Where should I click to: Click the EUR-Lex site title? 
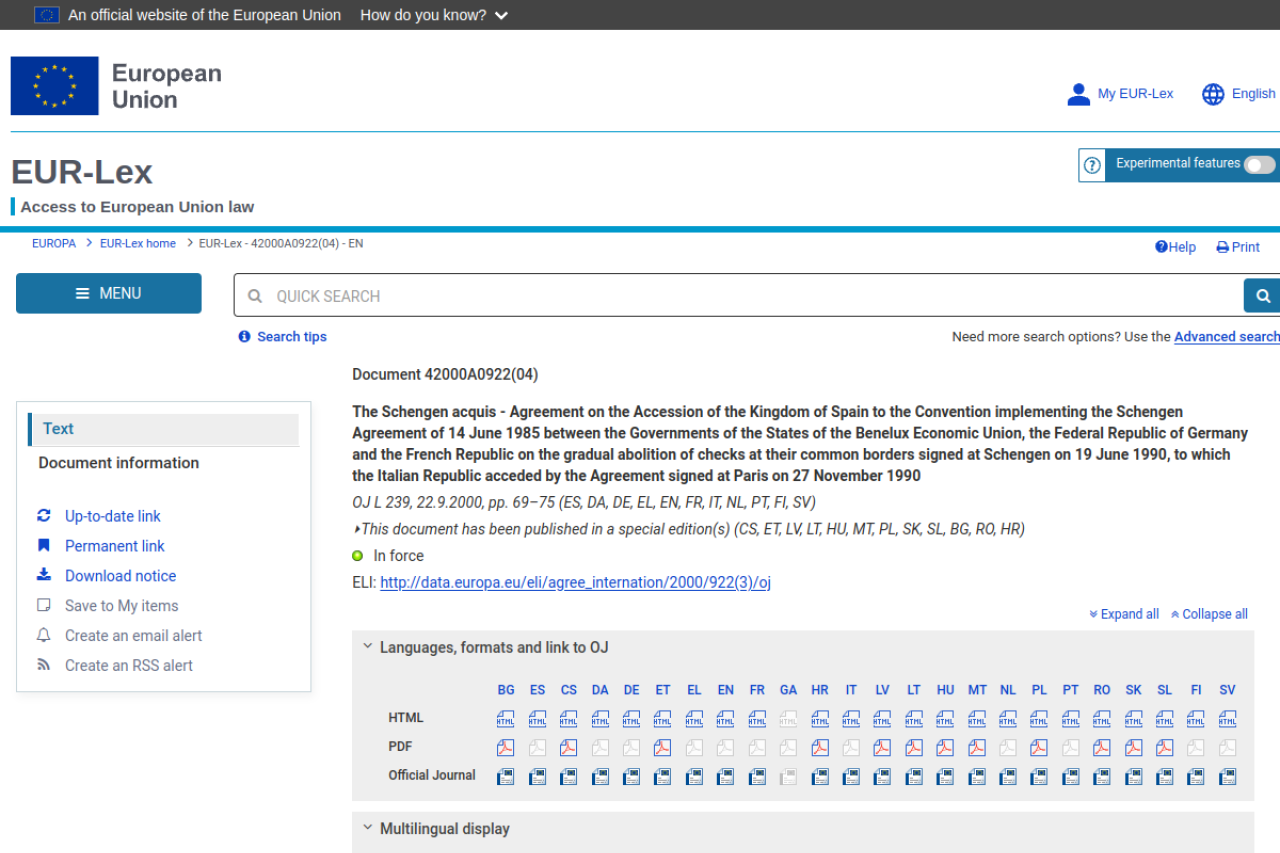click(82, 172)
